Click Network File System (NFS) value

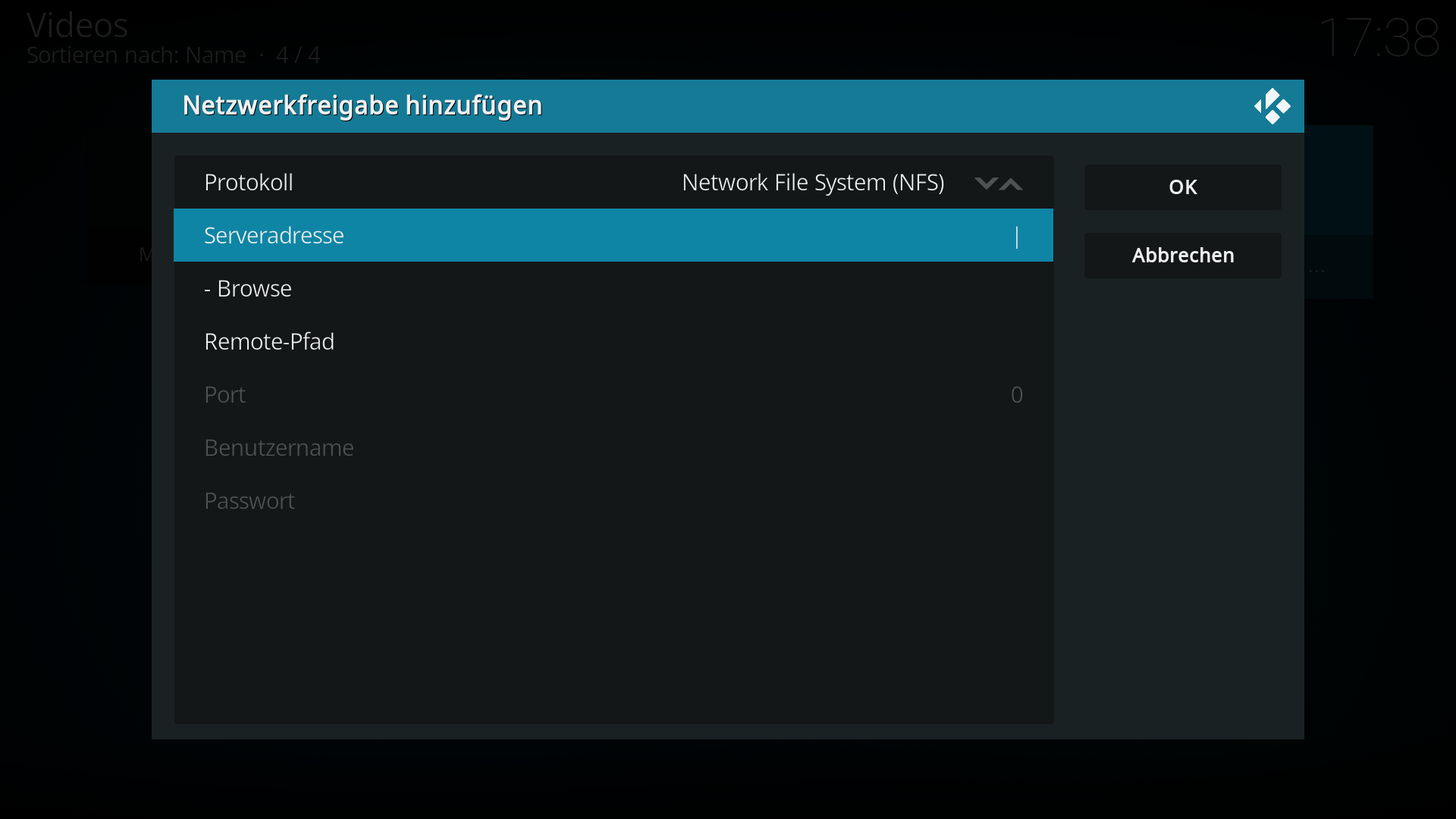pyautogui.click(x=813, y=183)
